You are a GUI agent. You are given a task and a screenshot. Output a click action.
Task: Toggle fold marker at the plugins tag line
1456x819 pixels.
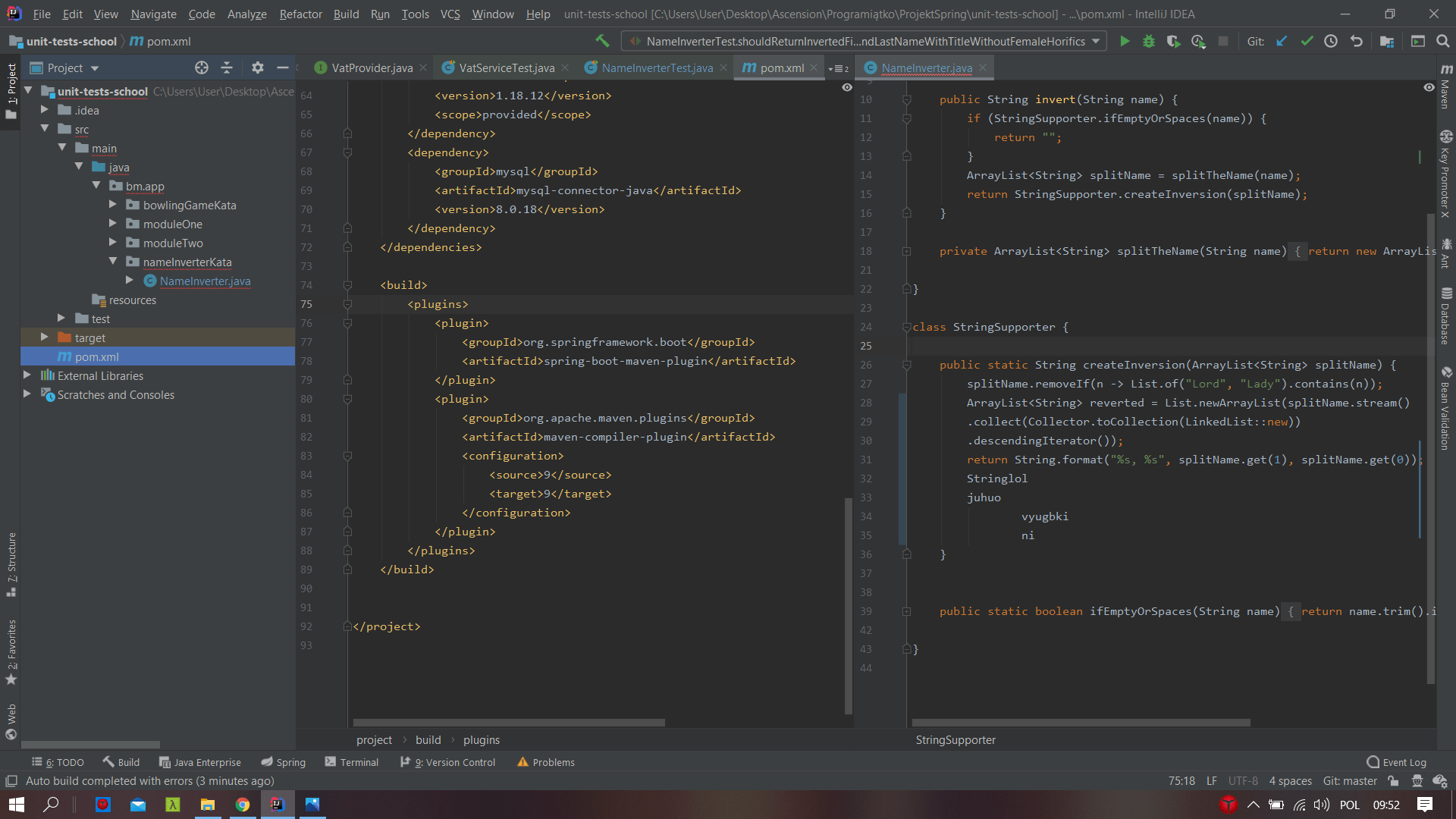(347, 304)
